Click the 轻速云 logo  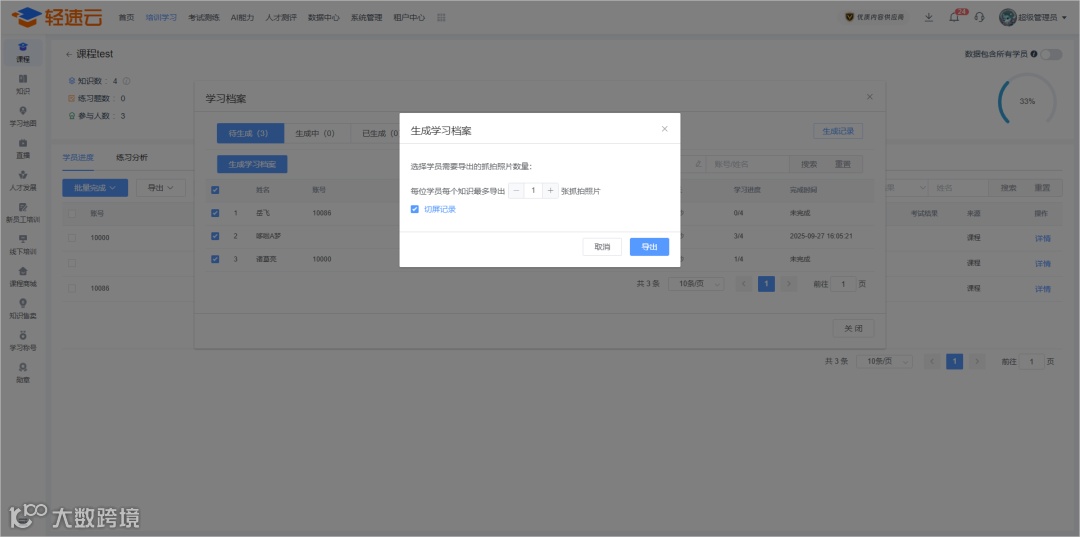point(57,17)
